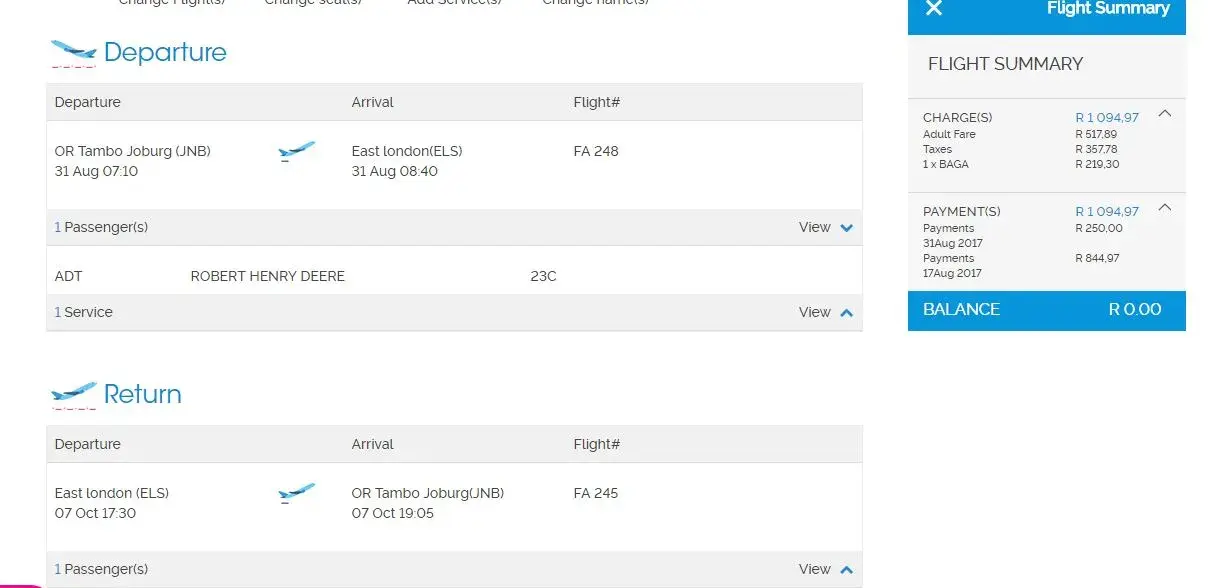The height and width of the screenshot is (588, 1208).
Task: Collapse the PAYMENT(S) section chevron
Action: pyautogui.click(x=1164, y=208)
